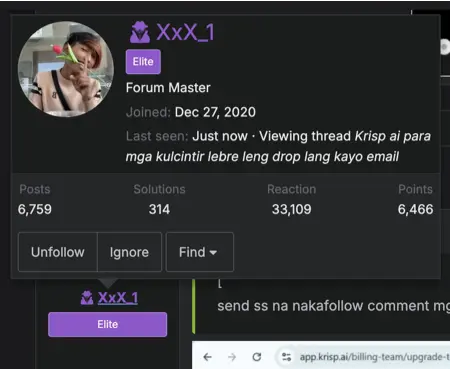Click the wide Elite banner under the username
Image resolution: width=450 pixels, height=369 pixels.
coord(108,324)
